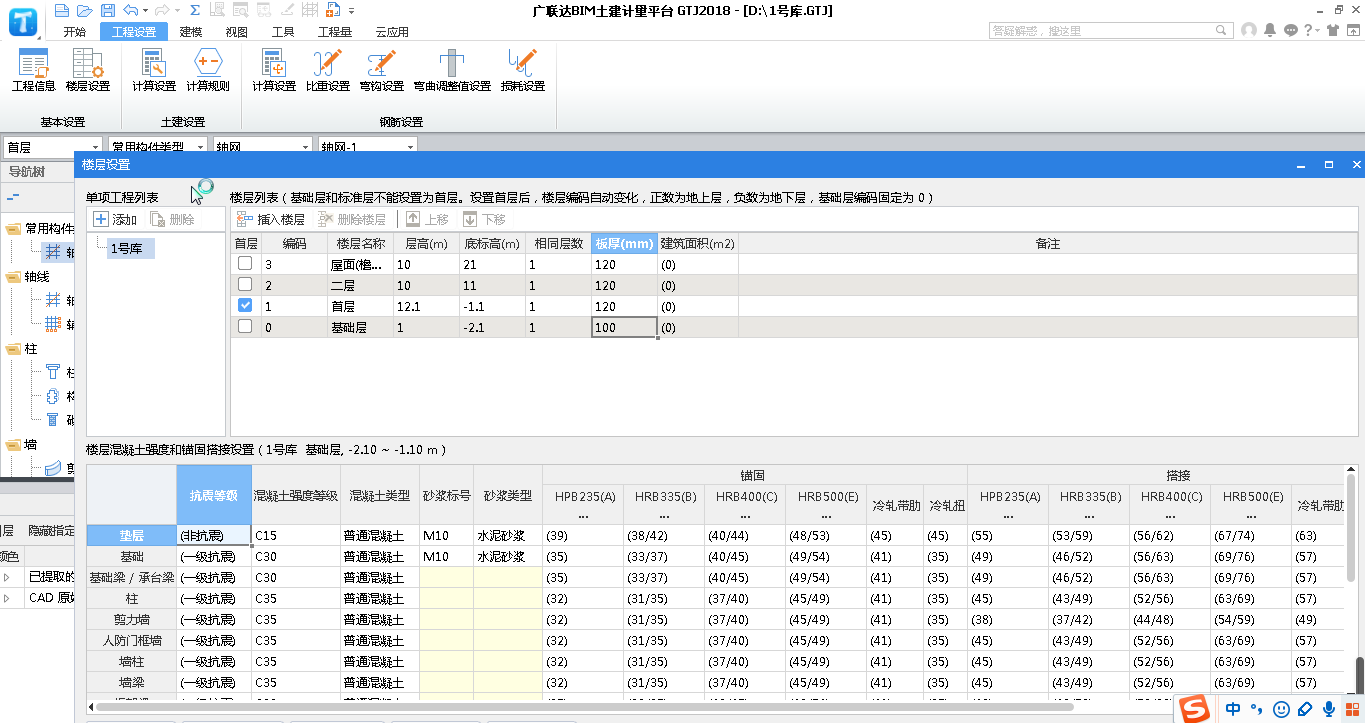Open the 轴网 component dropdown
Screen dimensions: 1365x723
click(x=306, y=147)
